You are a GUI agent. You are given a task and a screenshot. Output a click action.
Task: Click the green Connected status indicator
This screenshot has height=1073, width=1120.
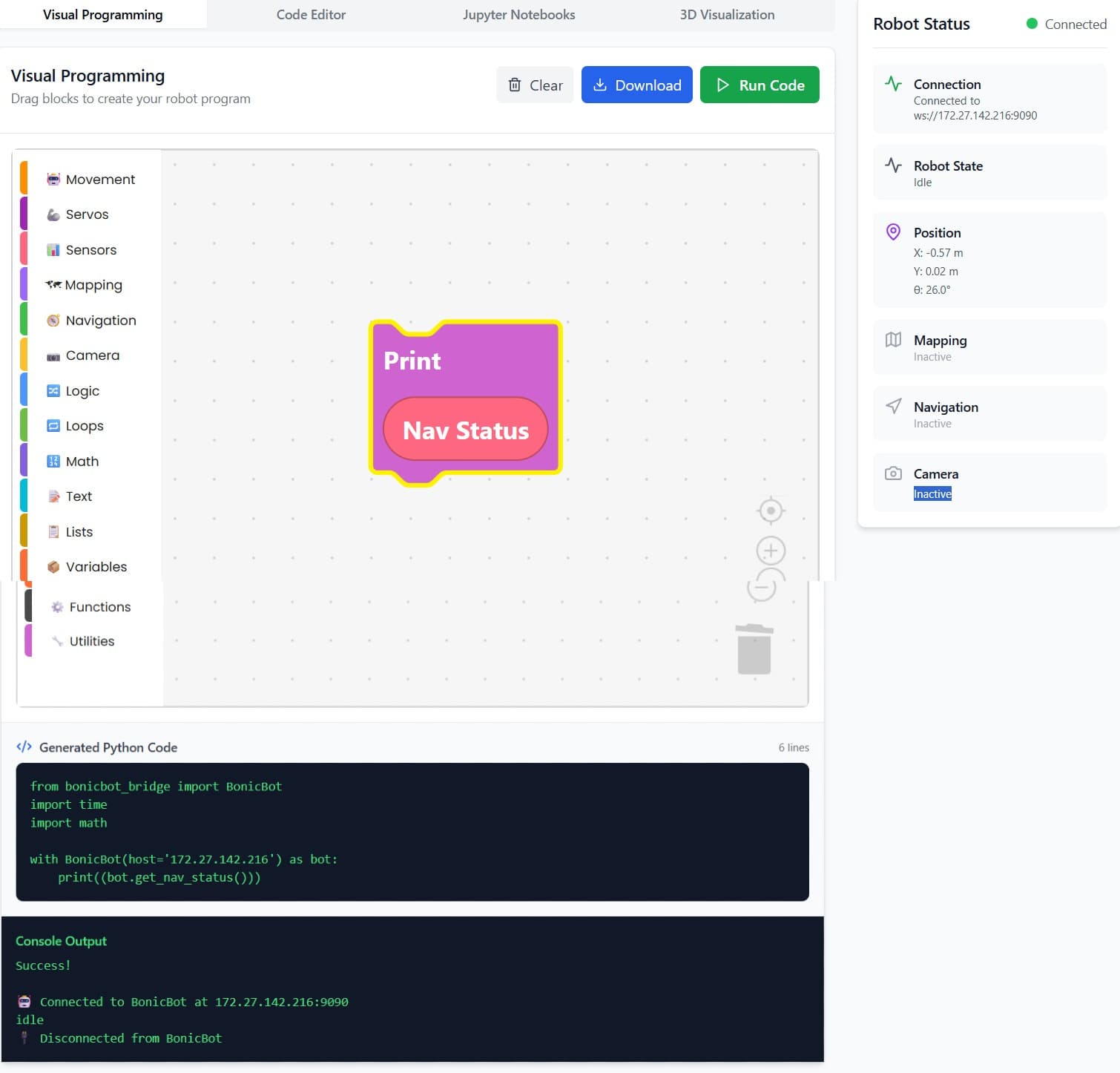tap(1032, 24)
